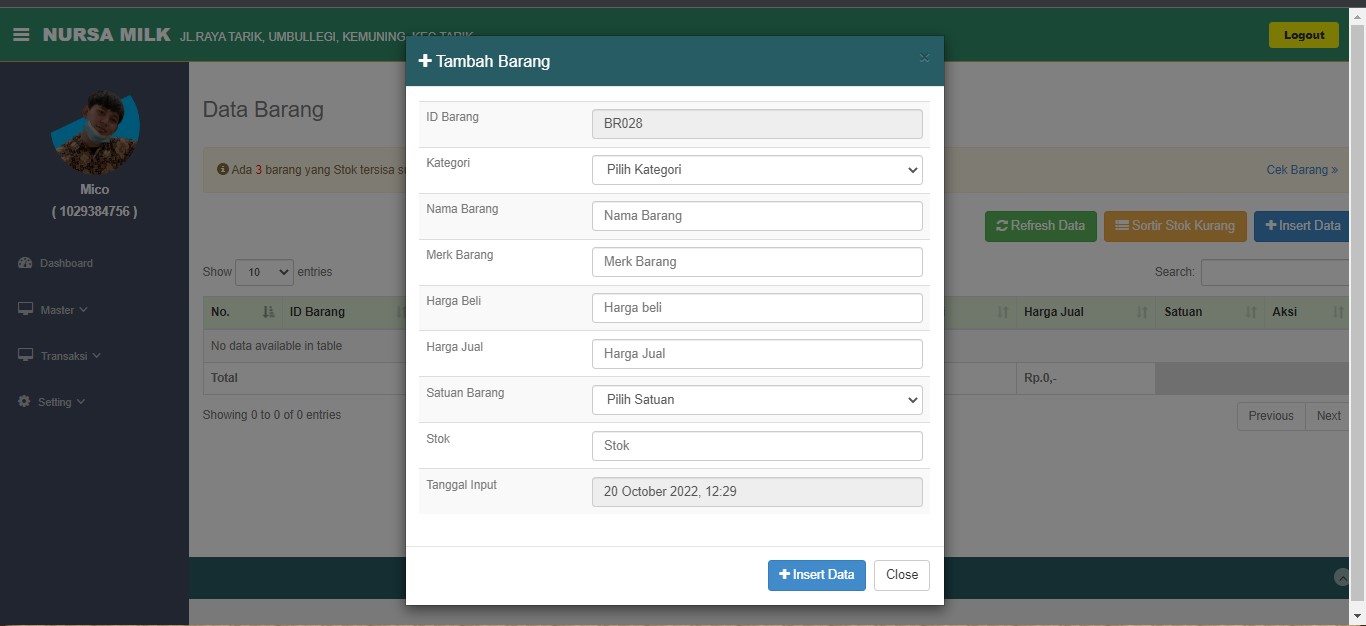Click the circular refresh arrows on Refresh Data
Image resolution: width=1366 pixels, height=626 pixels.
tap(1001, 226)
